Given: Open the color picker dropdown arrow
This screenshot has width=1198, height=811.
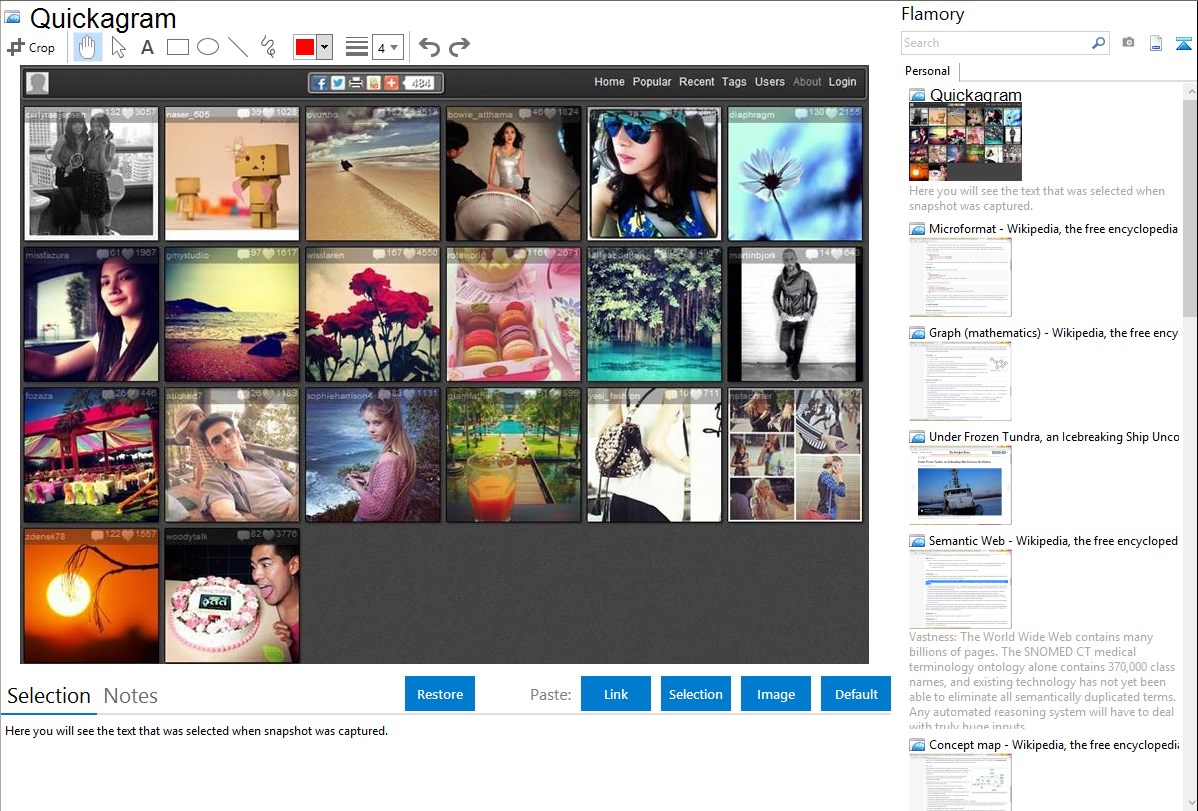Looking at the screenshot, I should pos(324,47).
